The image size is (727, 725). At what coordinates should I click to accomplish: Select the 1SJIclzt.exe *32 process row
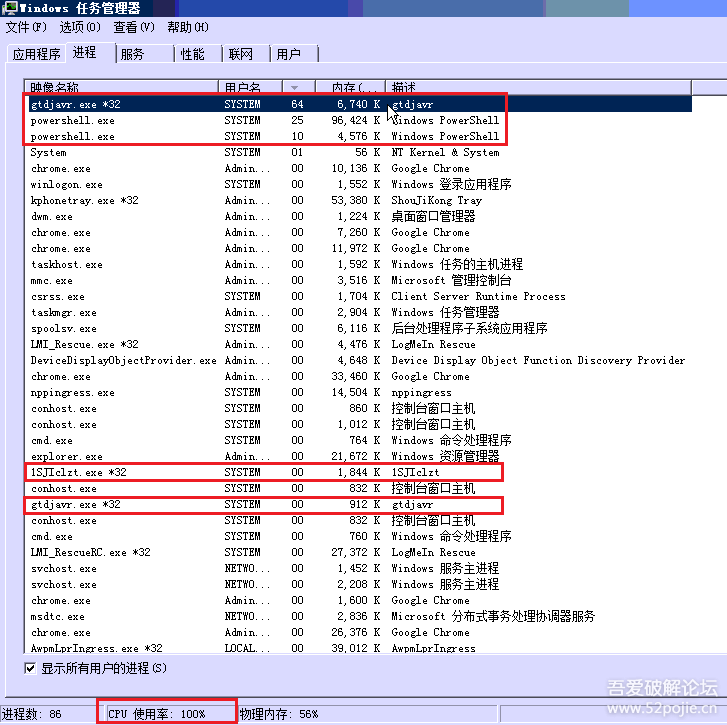coord(358,472)
